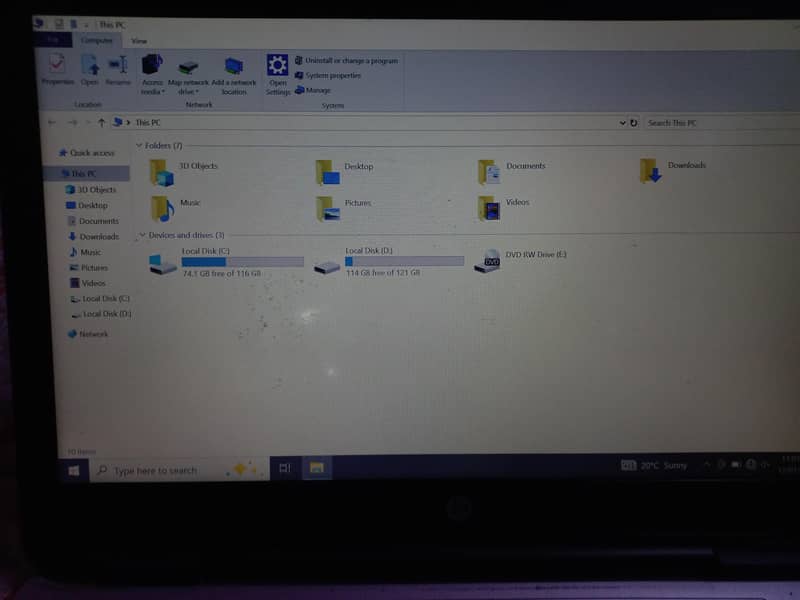Select the Videos folder icon
Viewport: 800px width, 600px height.
pyautogui.click(x=489, y=208)
